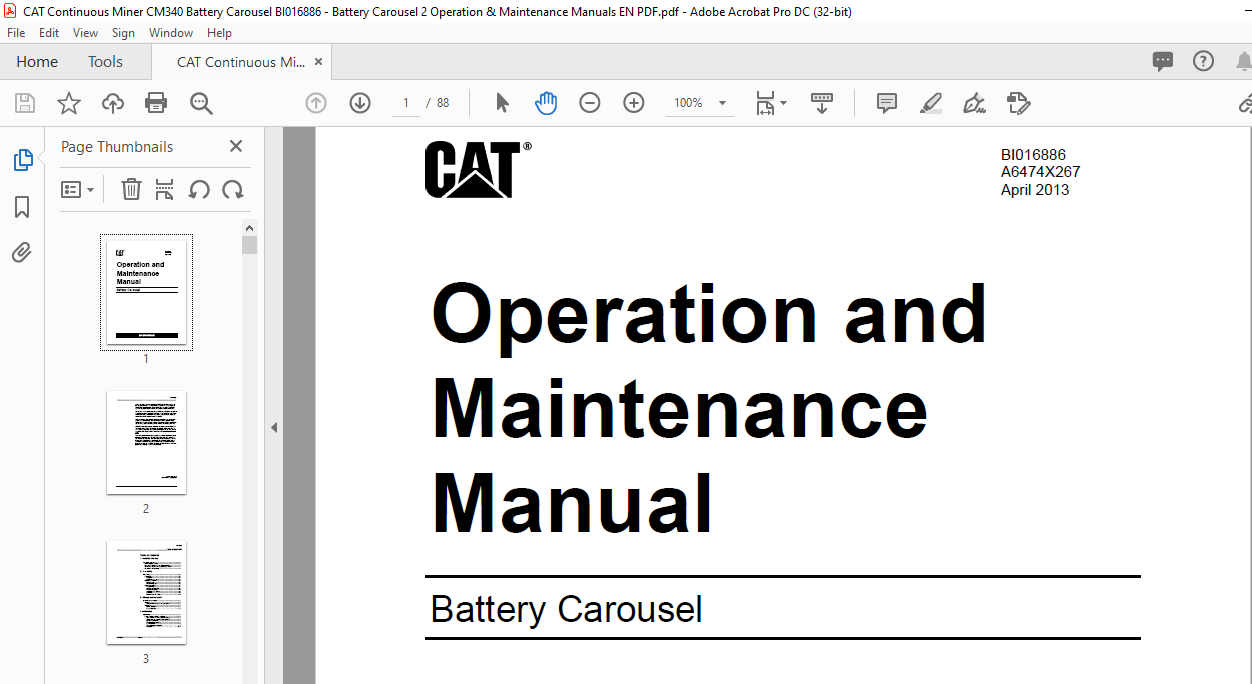Click the Stamp tool icon
This screenshot has height=684, width=1252.
click(1018, 103)
